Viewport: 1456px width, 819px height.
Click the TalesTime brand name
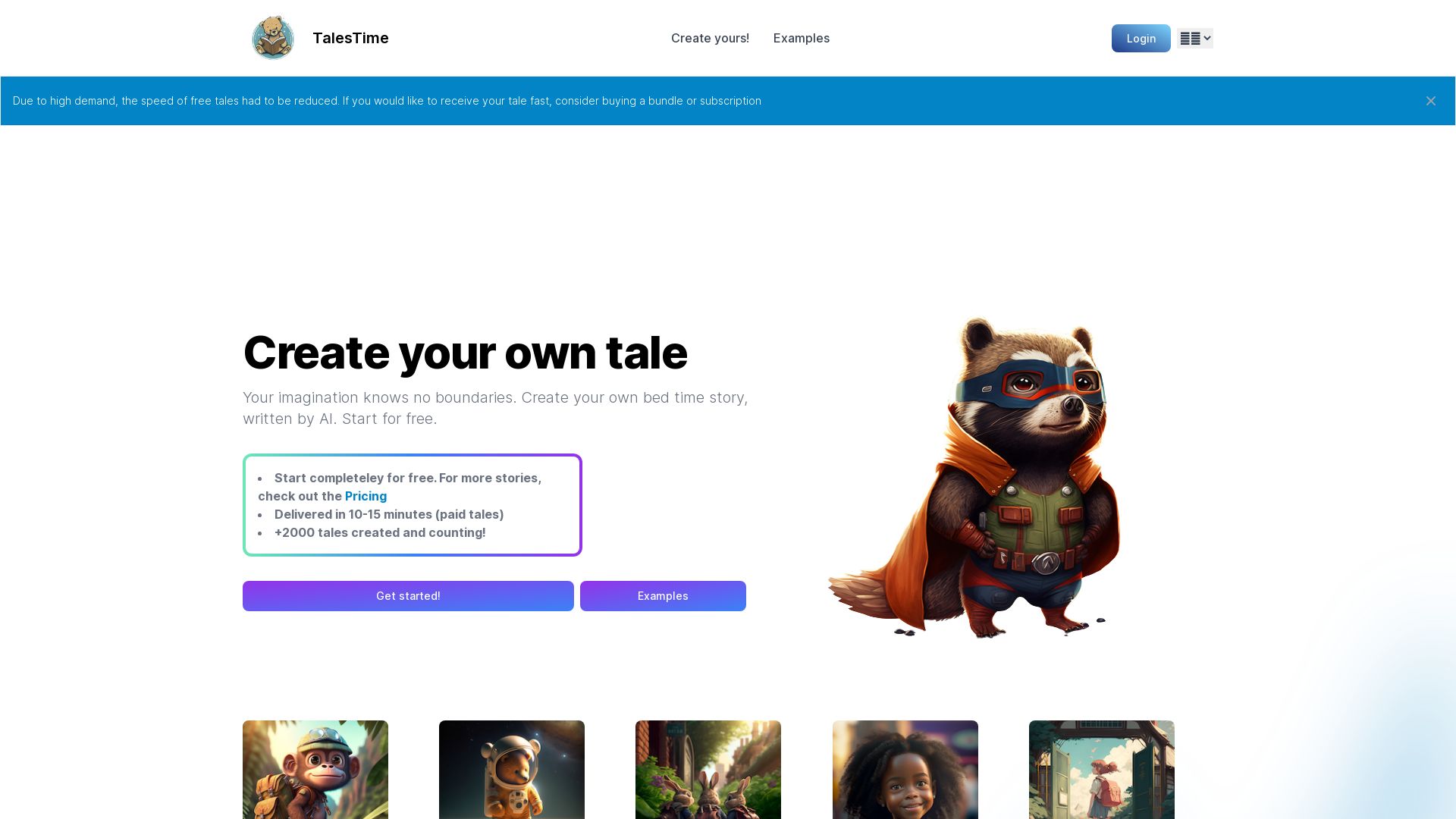point(350,38)
